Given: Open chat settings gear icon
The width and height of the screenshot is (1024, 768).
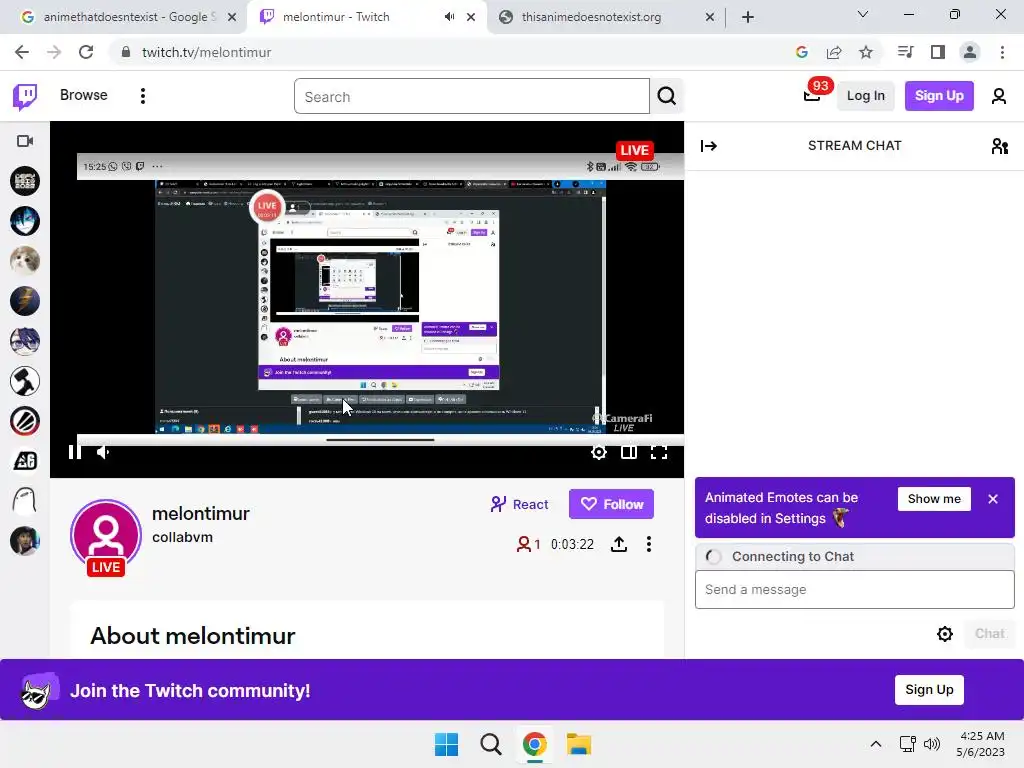Looking at the screenshot, I should point(944,633).
